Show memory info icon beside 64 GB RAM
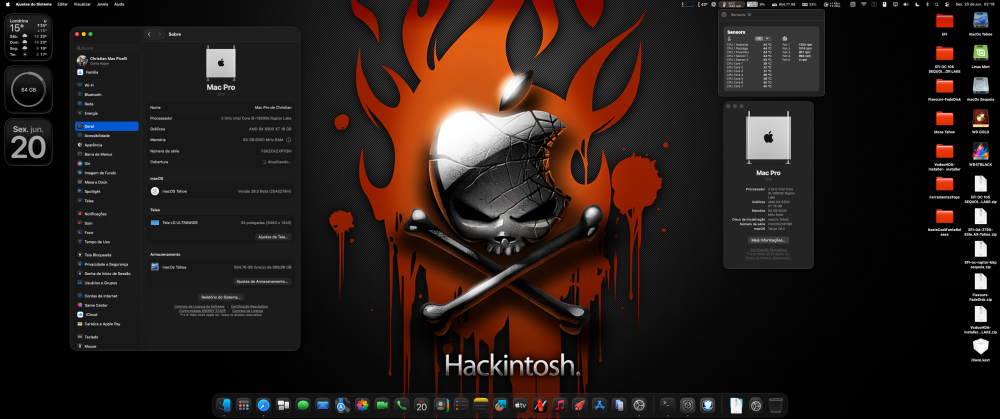The image size is (1000, 419). point(289,140)
